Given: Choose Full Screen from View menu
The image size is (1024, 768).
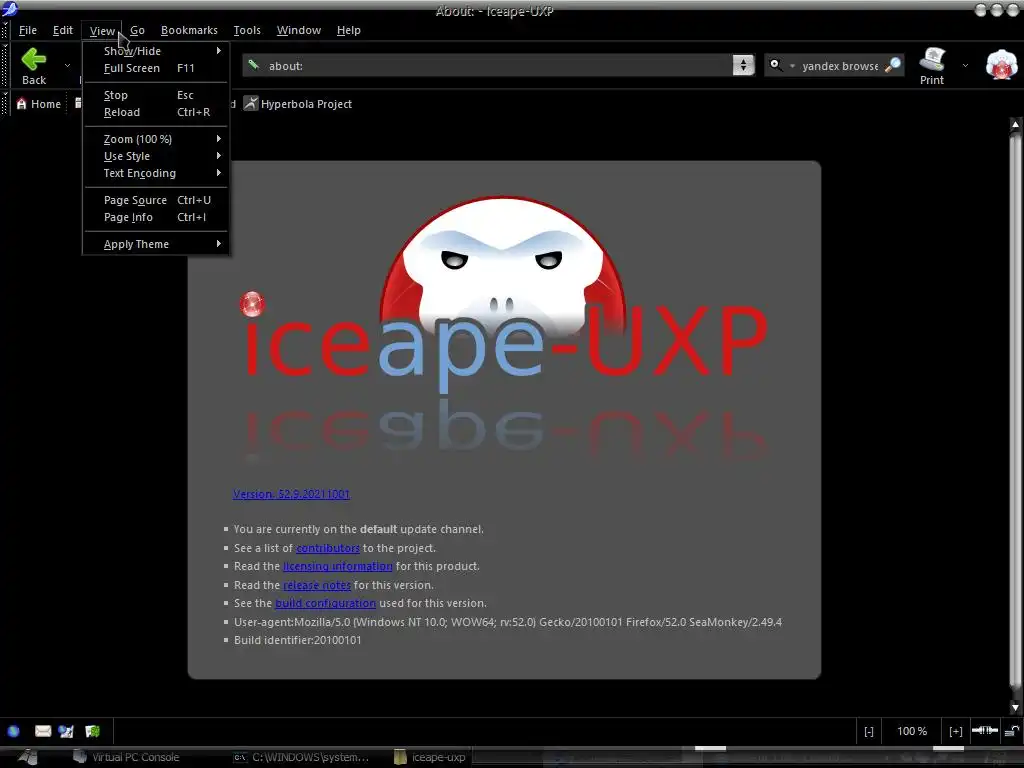Looking at the screenshot, I should (155, 68).
